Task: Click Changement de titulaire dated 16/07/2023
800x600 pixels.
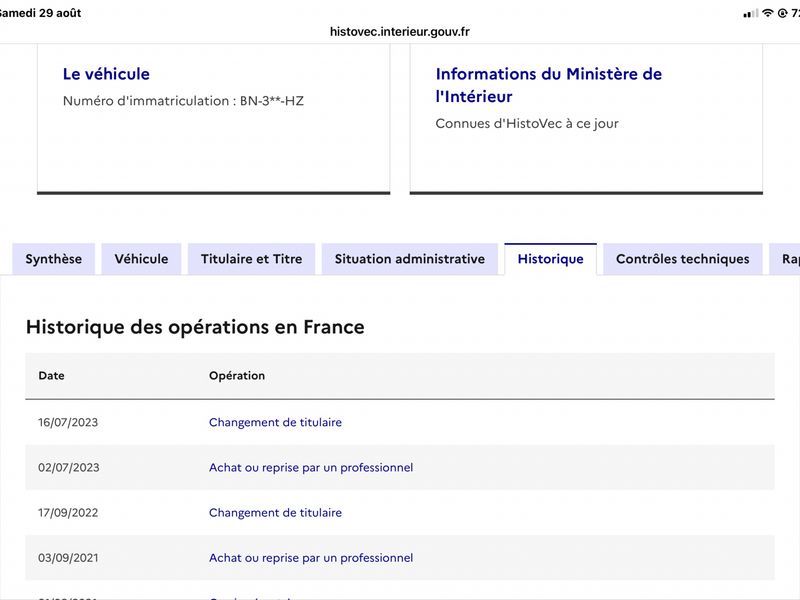Action: (x=275, y=422)
